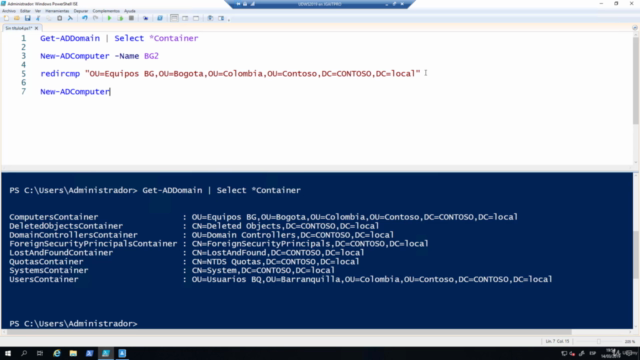Screen dimensions: 640x360
Task: Cut selection using the scissors icon
Action: pos(38,18)
